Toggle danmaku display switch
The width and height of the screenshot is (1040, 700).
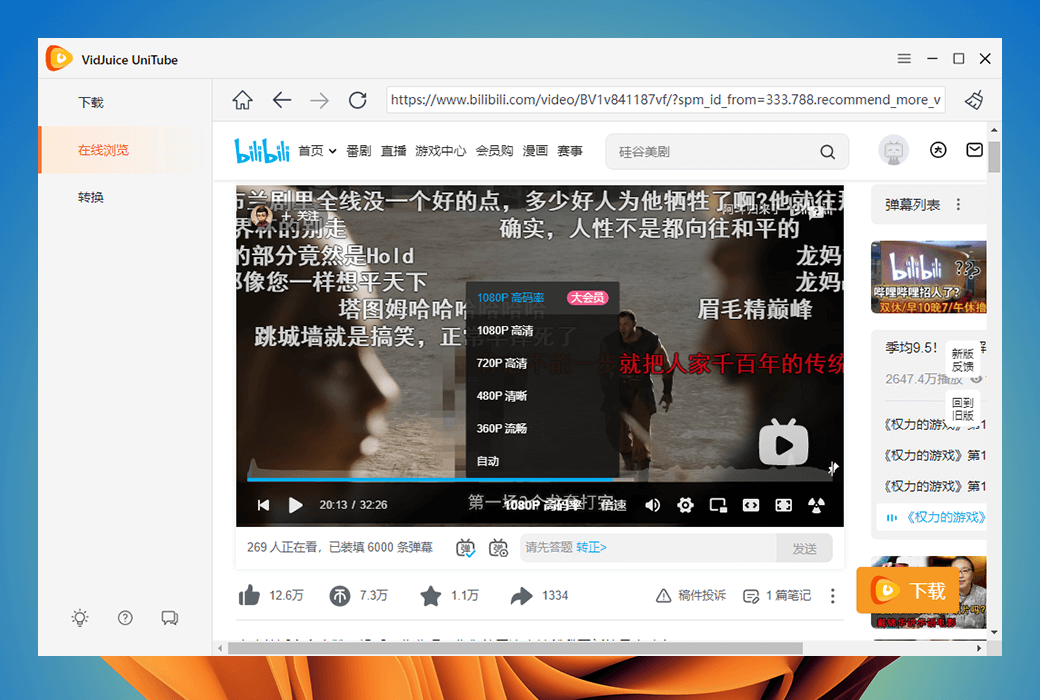coord(466,548)
